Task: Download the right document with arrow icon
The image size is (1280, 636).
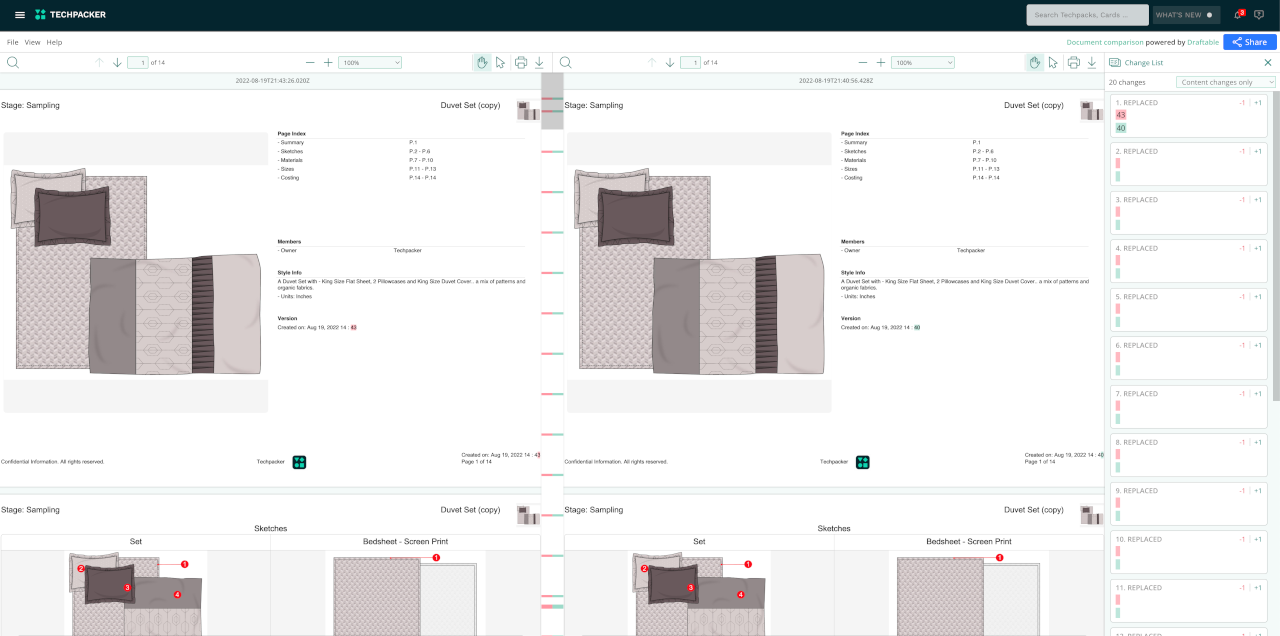Action: tap(1092, 62)
